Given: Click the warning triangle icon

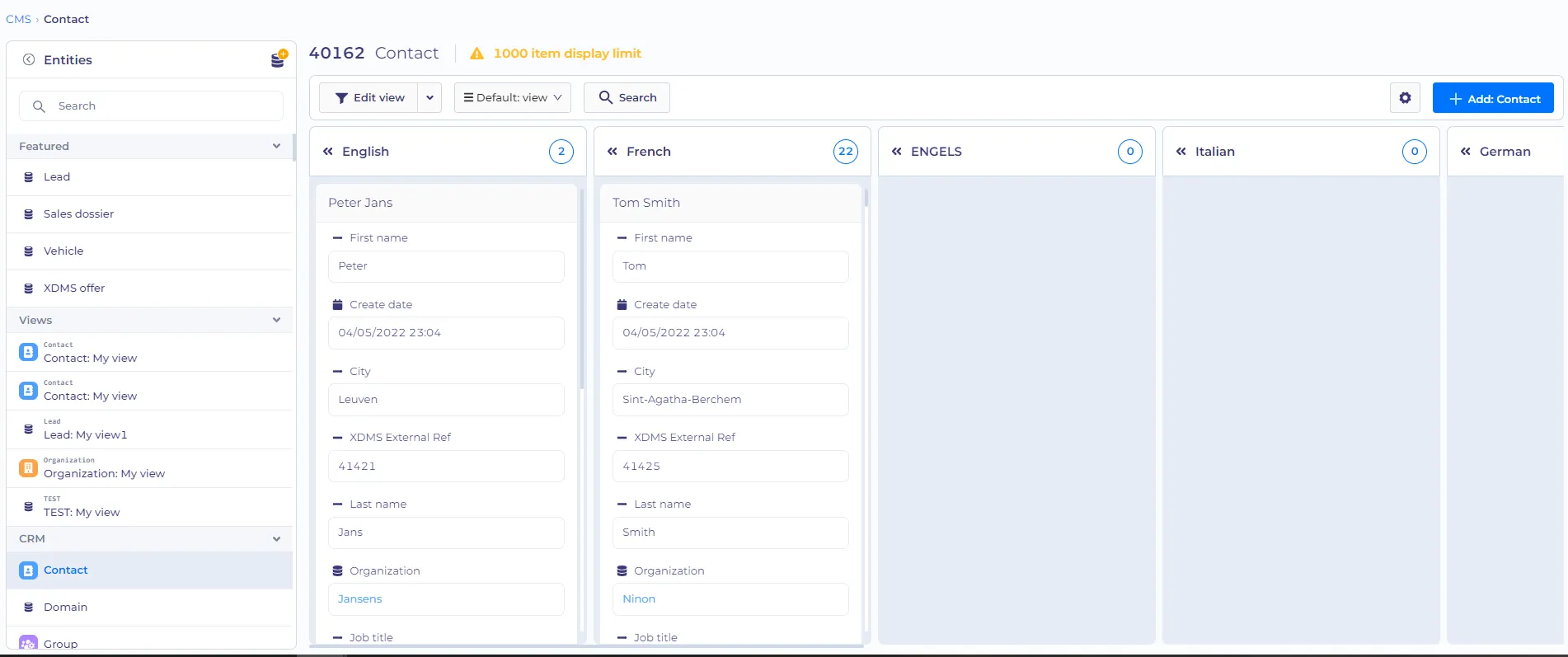Looking at the screenshot, I should (x=477, y=54).
